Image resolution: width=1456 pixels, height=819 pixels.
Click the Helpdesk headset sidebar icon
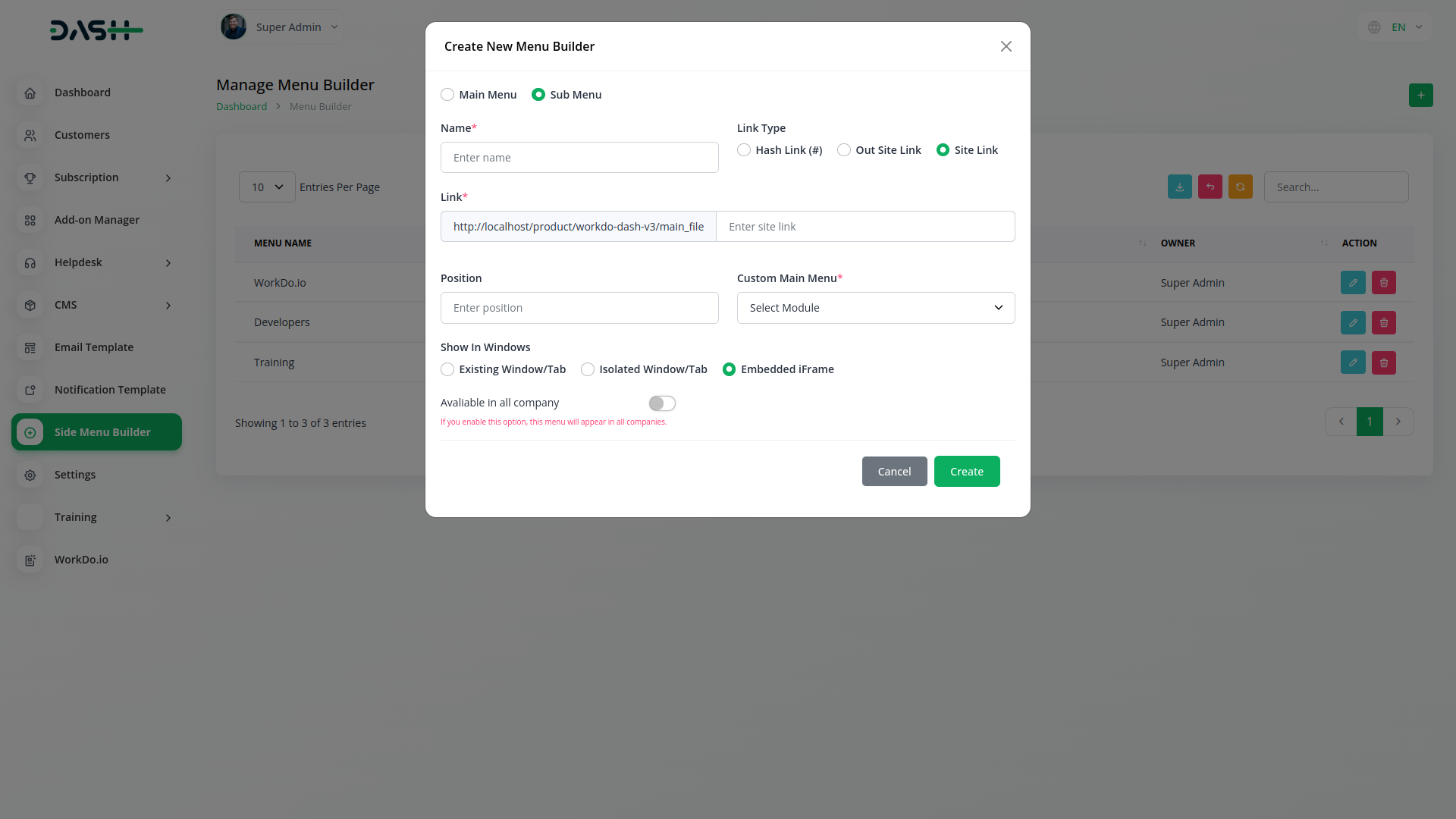point(30,262)
